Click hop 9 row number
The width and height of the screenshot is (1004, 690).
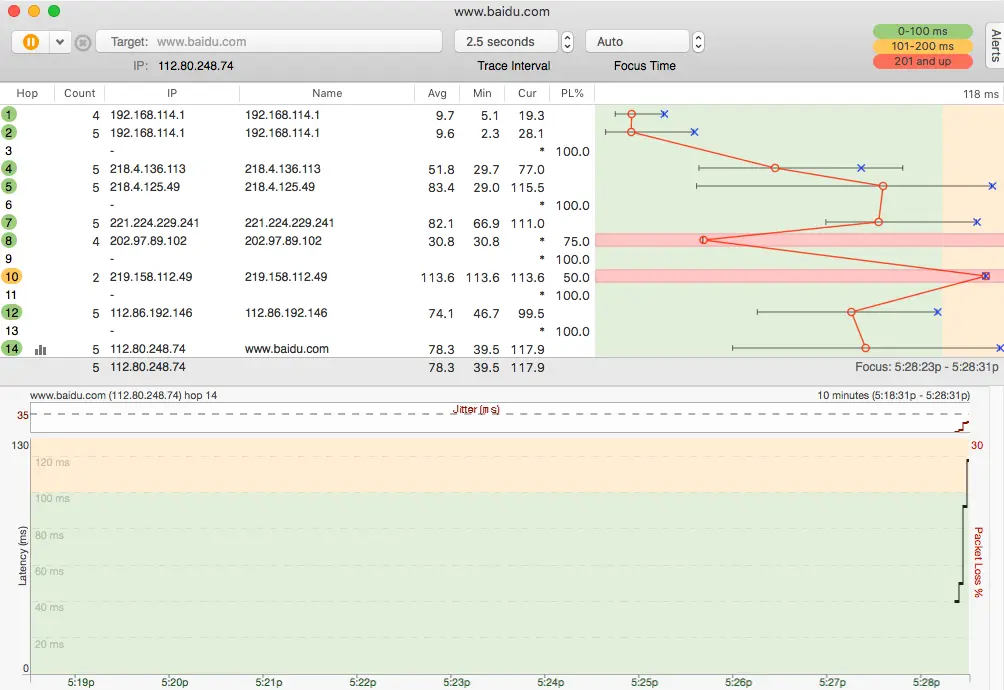click(8, 259)
